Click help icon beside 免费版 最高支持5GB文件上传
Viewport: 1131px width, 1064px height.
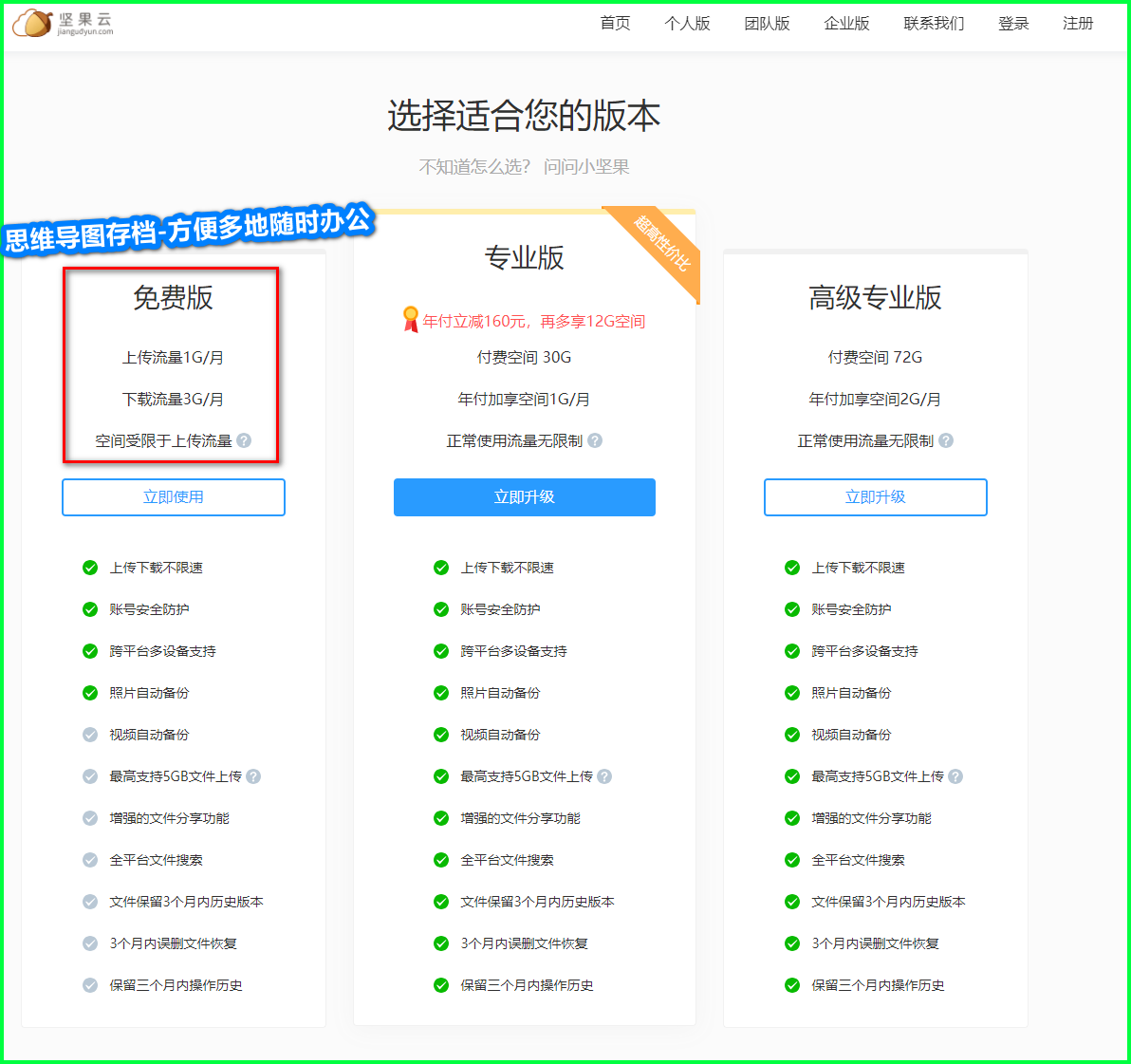(x=253, y=777)
